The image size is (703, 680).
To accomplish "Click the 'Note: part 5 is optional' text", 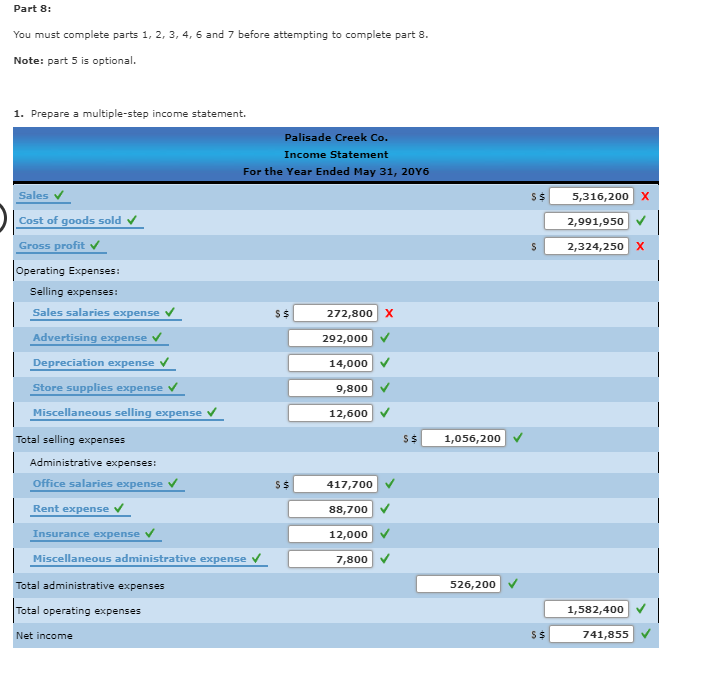I will tap(74, 61).
